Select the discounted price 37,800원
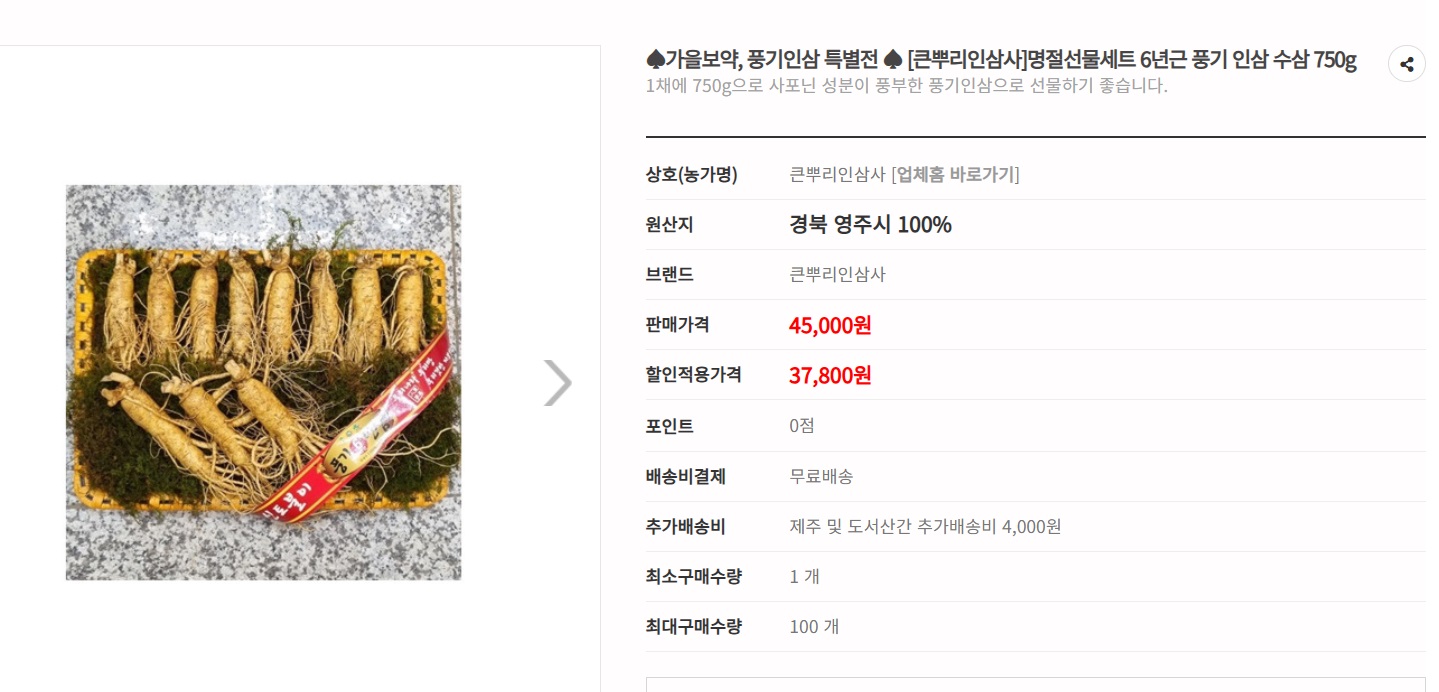The width and height of the screenshot is (1439, 692). (829, 376)
